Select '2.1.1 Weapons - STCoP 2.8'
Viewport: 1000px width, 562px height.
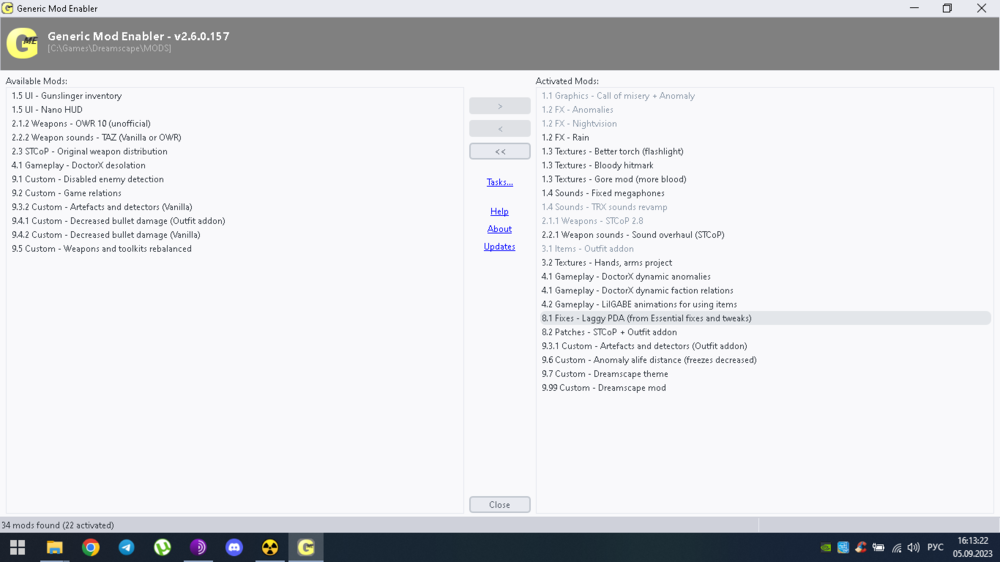(x=592, y=221)
